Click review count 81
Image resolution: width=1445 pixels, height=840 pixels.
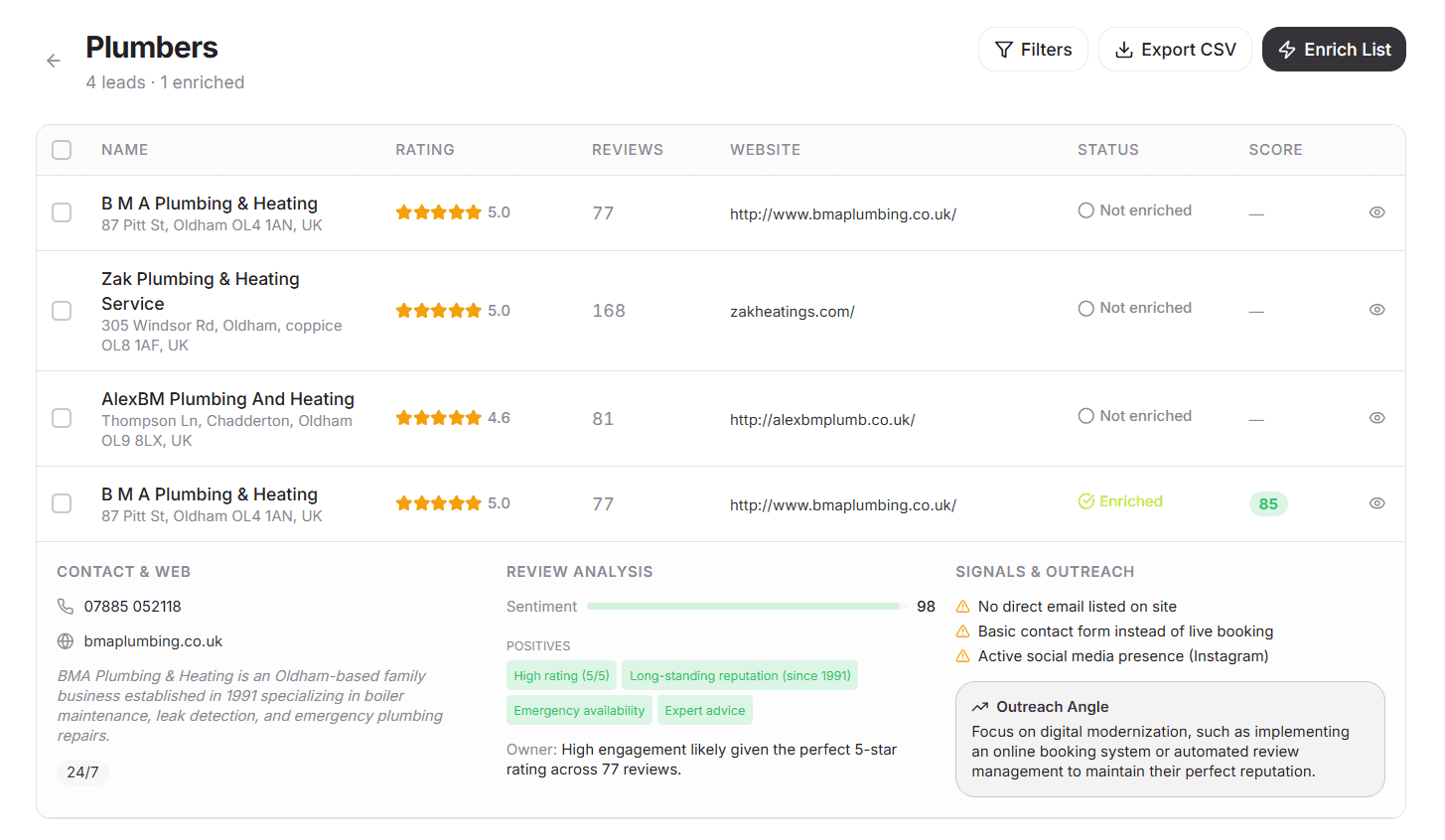click(603, 419)
